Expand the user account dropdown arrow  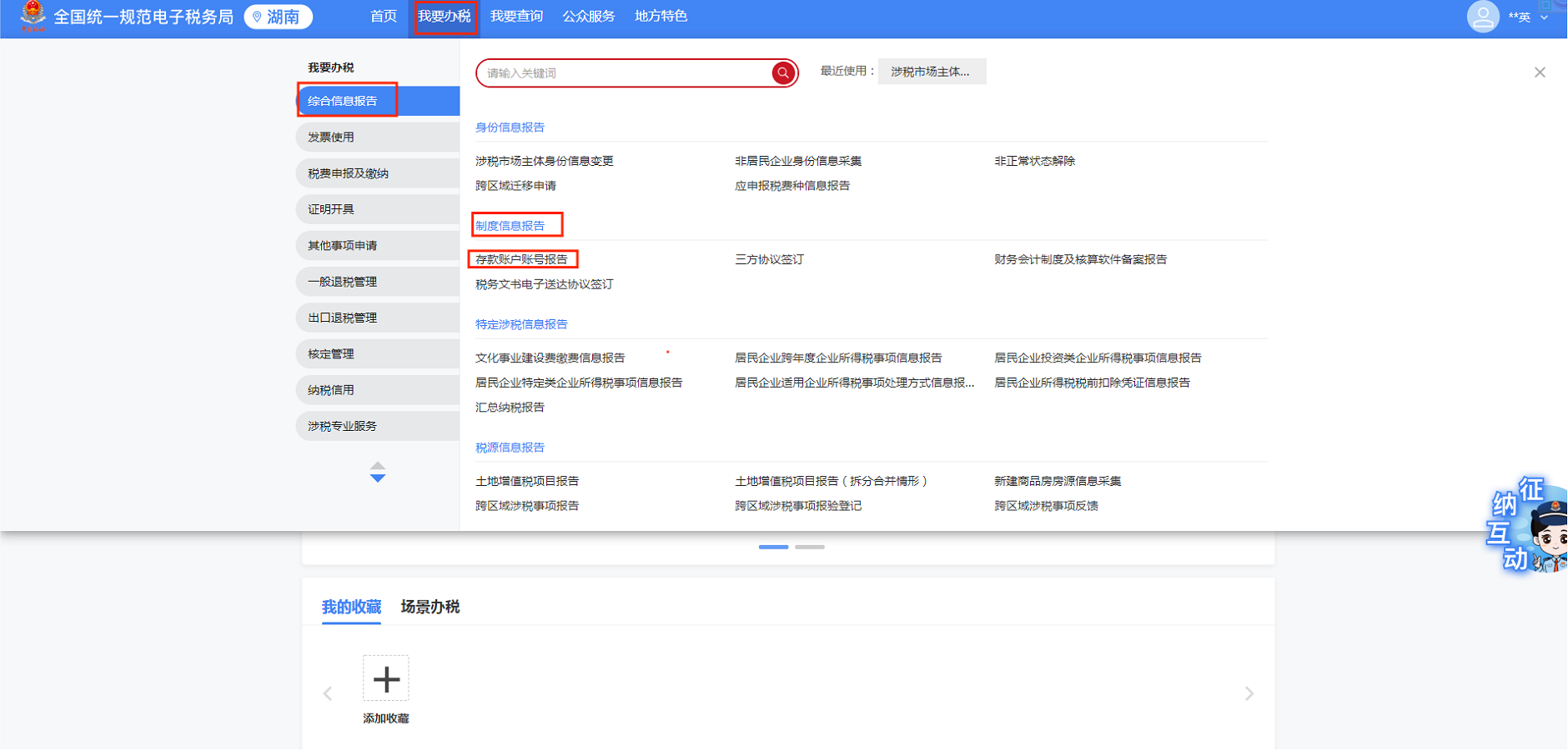1544,18
